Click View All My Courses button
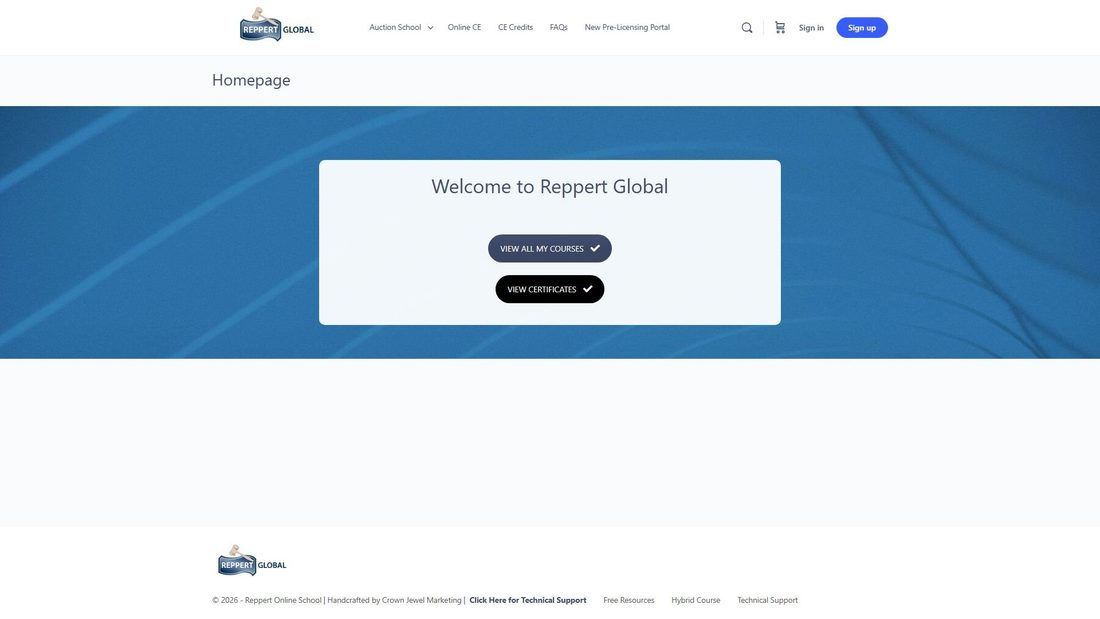Viewport: 1100px width, 619px height. tap(549, 248)
